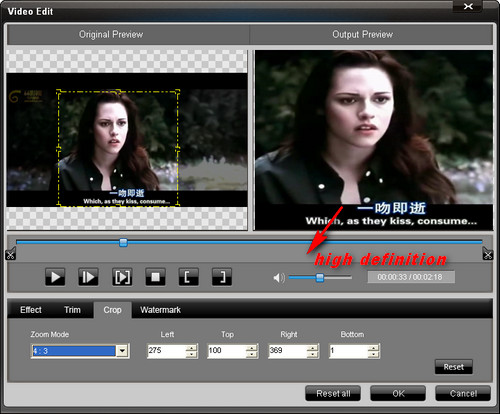Click the 00:00:33 / 00:02:18 time display
This screenshot has height=414, width=500.
click(411, 277)
